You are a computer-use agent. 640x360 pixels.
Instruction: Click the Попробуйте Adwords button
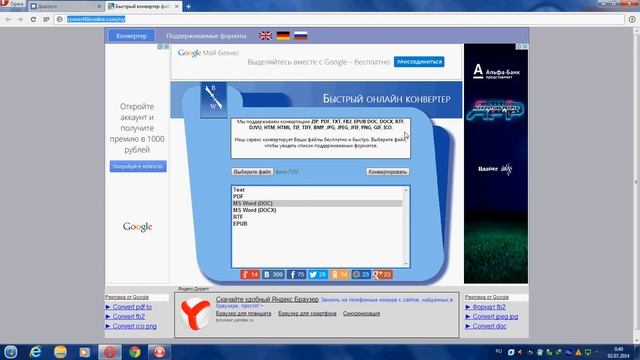(138, 166)
